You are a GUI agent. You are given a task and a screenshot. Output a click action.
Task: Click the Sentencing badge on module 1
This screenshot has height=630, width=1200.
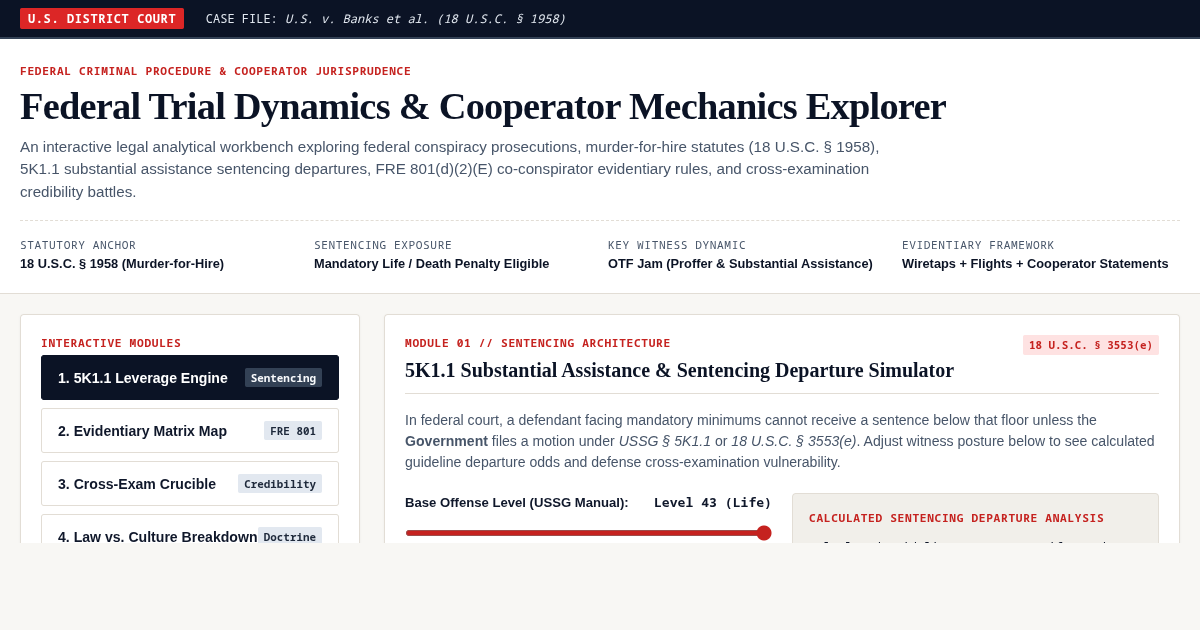pyautogui.click(x=283, y=378)
